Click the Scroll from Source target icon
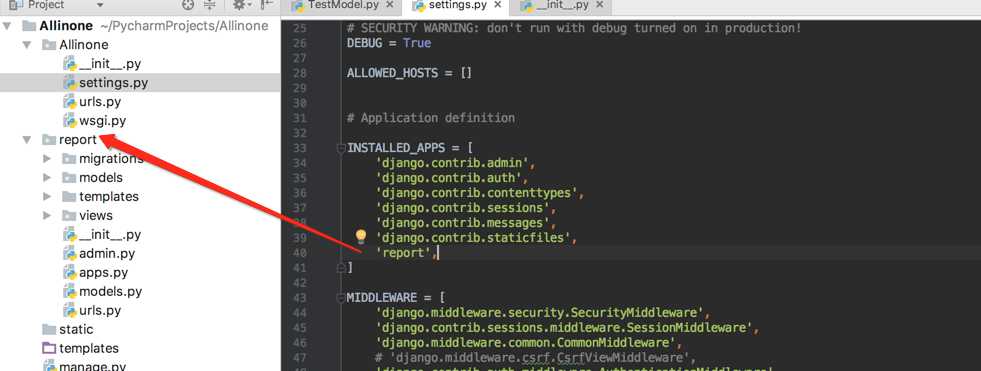The height and width of the screenshot is (371, 981). click(188, 5)
